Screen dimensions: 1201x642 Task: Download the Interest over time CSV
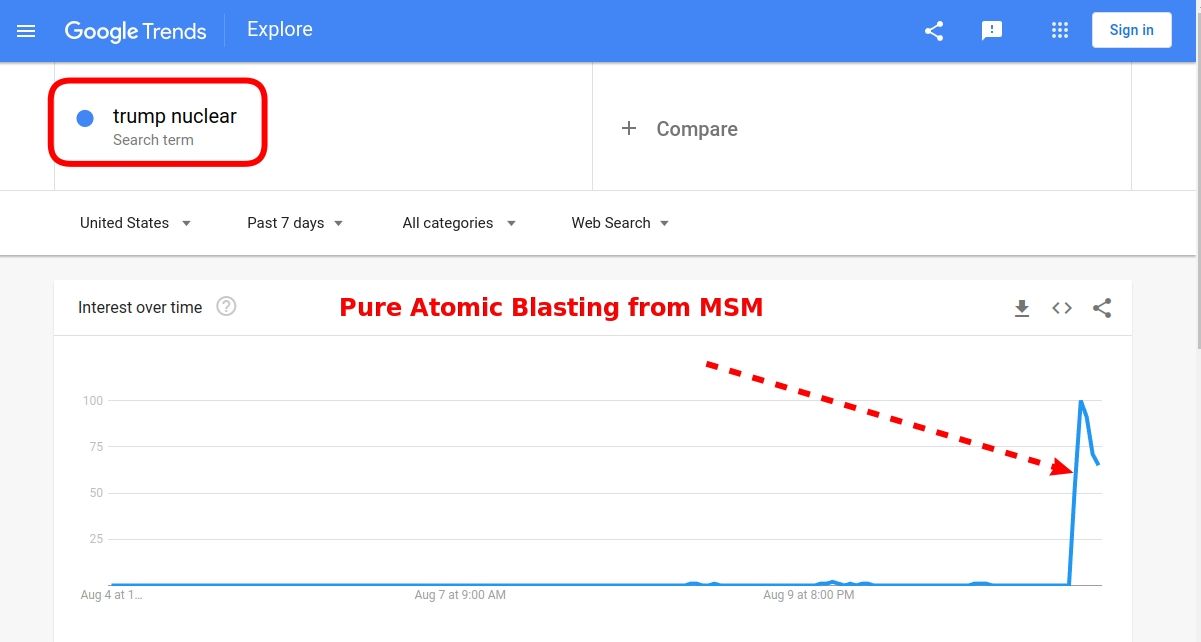point(1022,308)
